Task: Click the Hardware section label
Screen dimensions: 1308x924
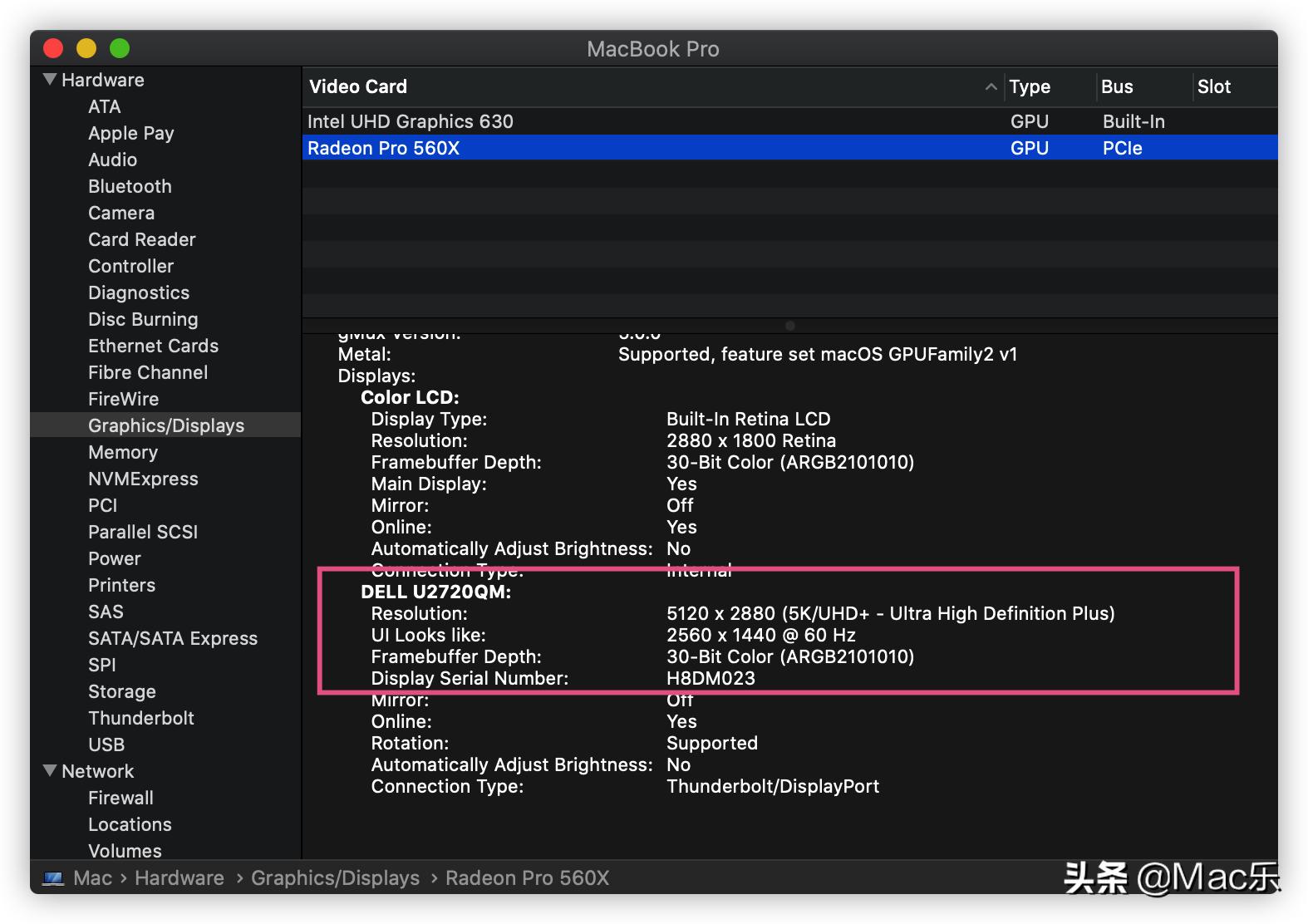Action: point(103,80)
